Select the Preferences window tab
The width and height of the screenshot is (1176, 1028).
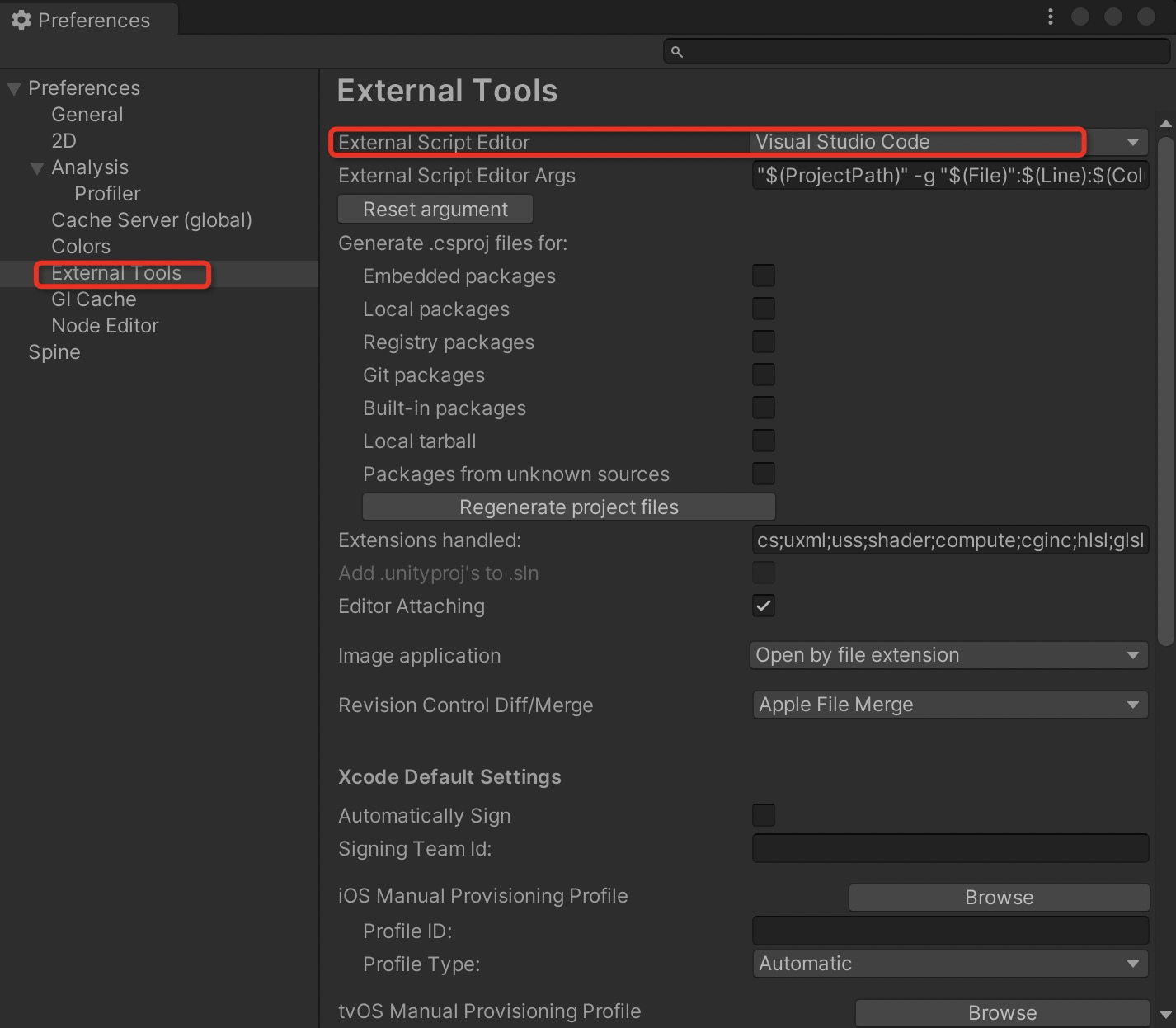(89, 20)
